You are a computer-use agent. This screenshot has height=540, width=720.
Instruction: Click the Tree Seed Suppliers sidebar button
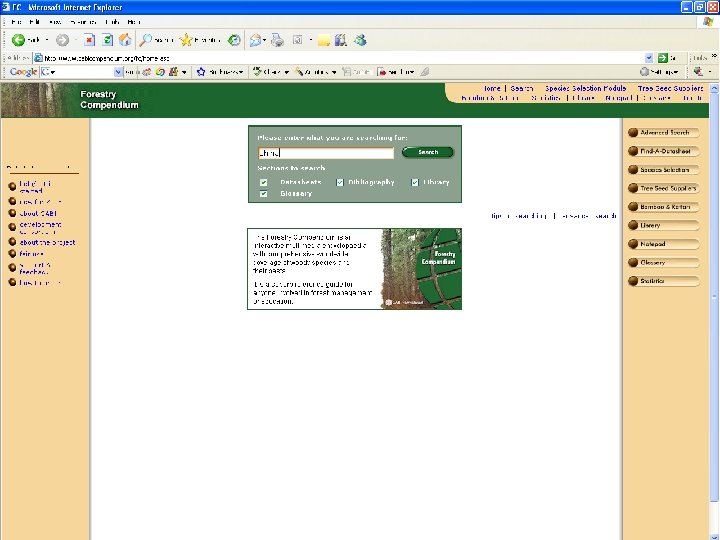(x=664, y=188)
